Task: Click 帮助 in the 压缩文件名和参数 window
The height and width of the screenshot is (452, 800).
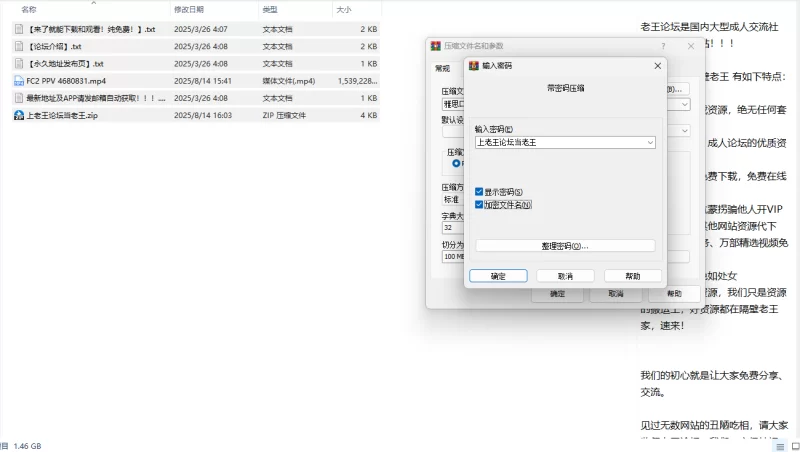Action: (x=674, y=294)
